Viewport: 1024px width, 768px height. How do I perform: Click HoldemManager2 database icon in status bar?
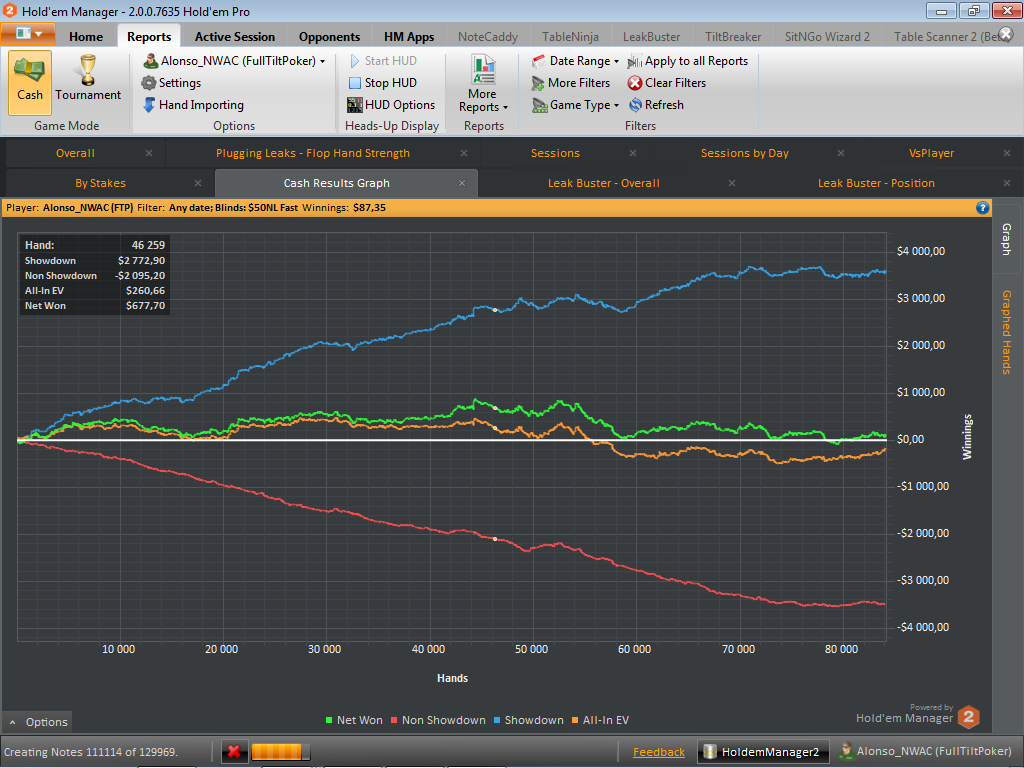710,752
